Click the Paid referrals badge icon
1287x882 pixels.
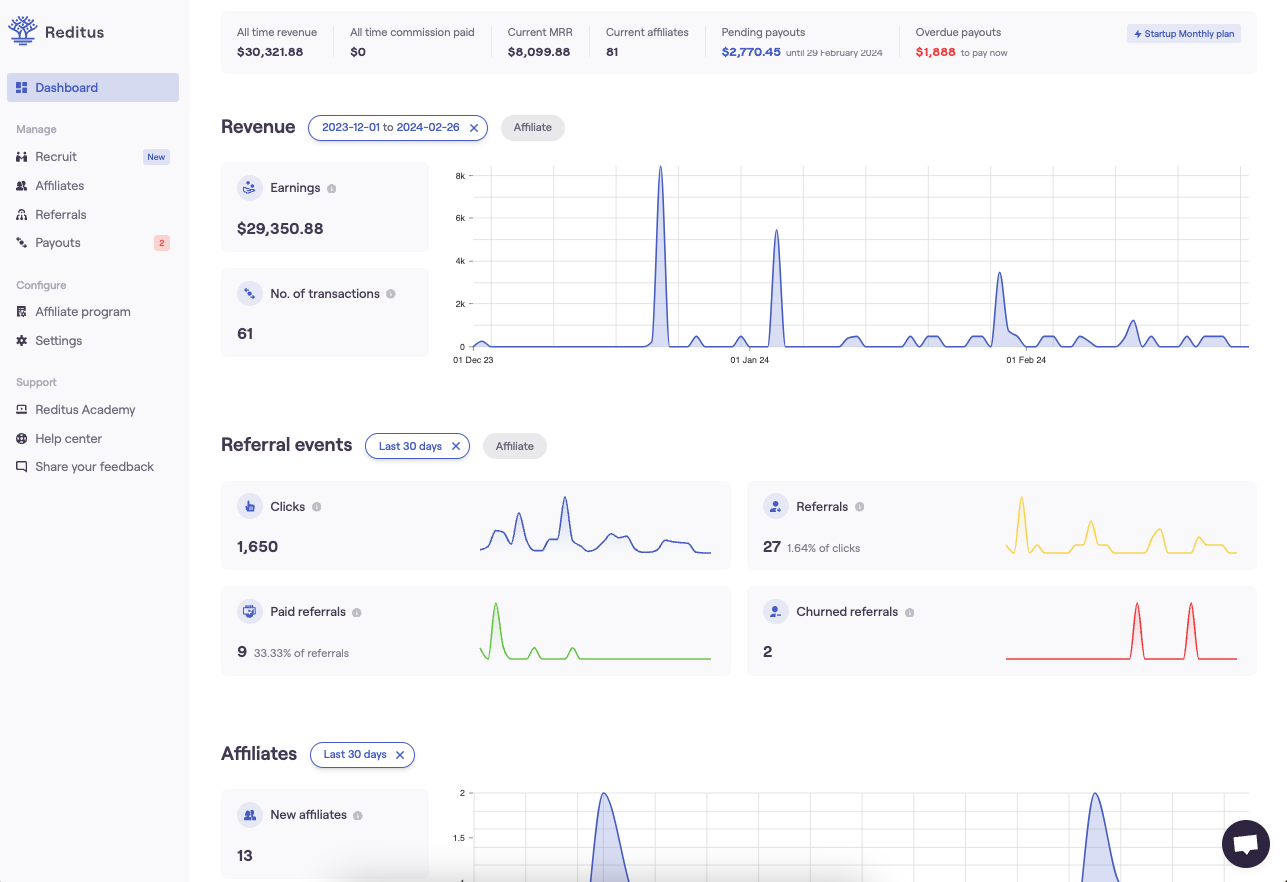[x=249, y=611]
